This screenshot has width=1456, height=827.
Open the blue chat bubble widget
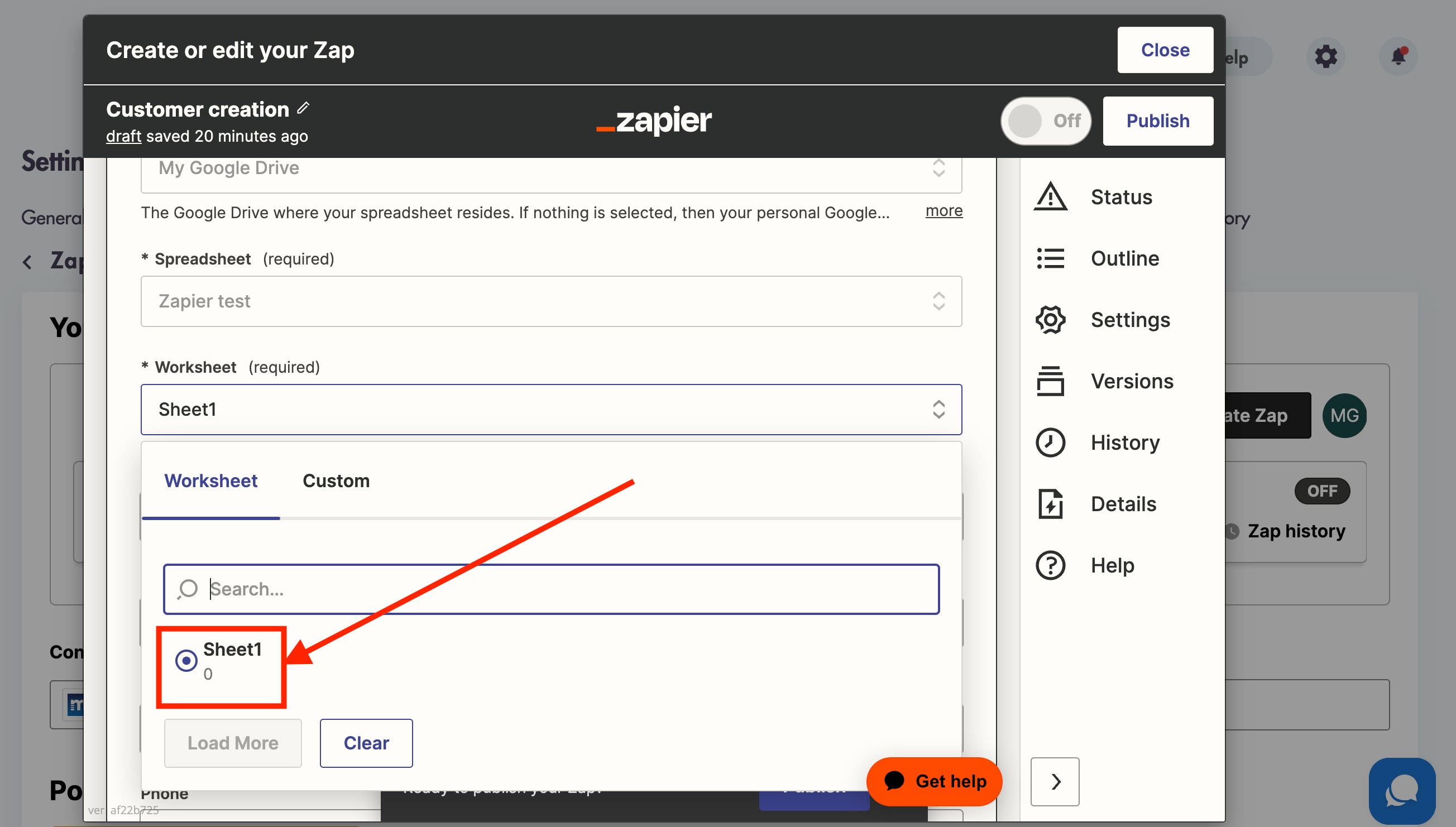(1401, 791)
